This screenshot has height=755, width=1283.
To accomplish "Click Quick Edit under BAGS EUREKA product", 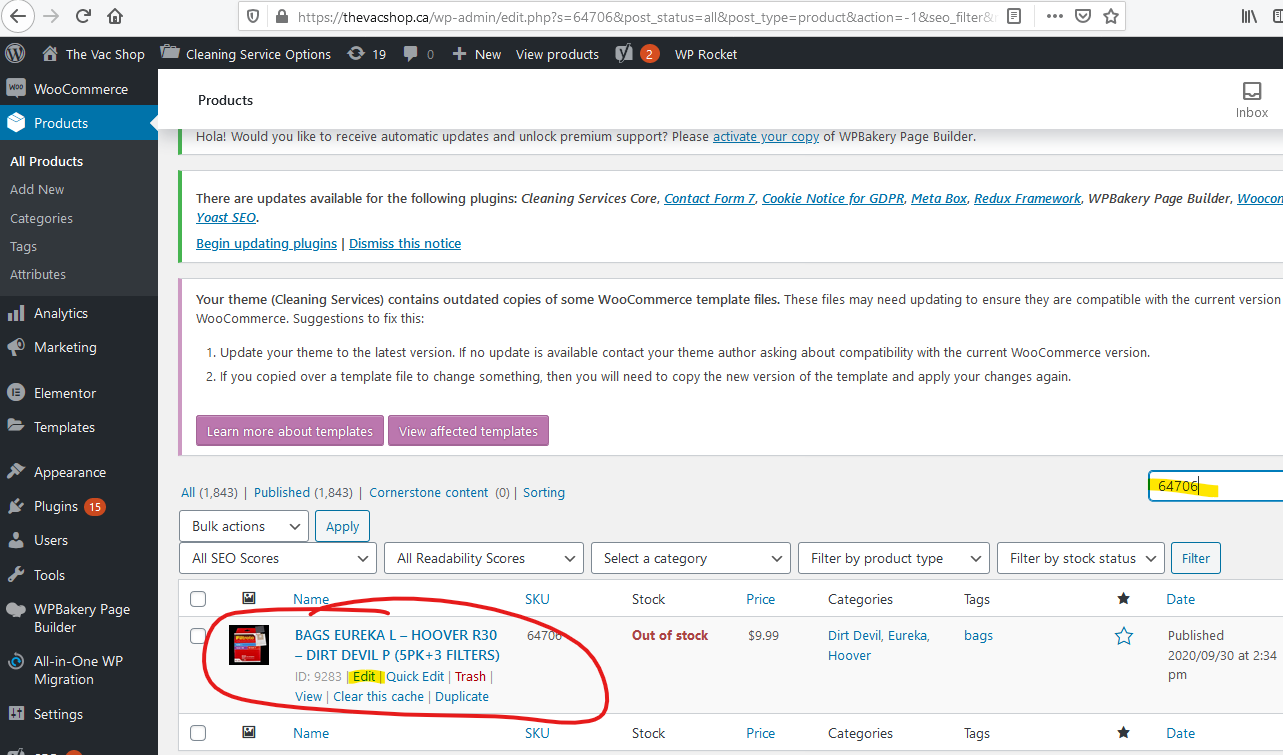I will 415,676.
